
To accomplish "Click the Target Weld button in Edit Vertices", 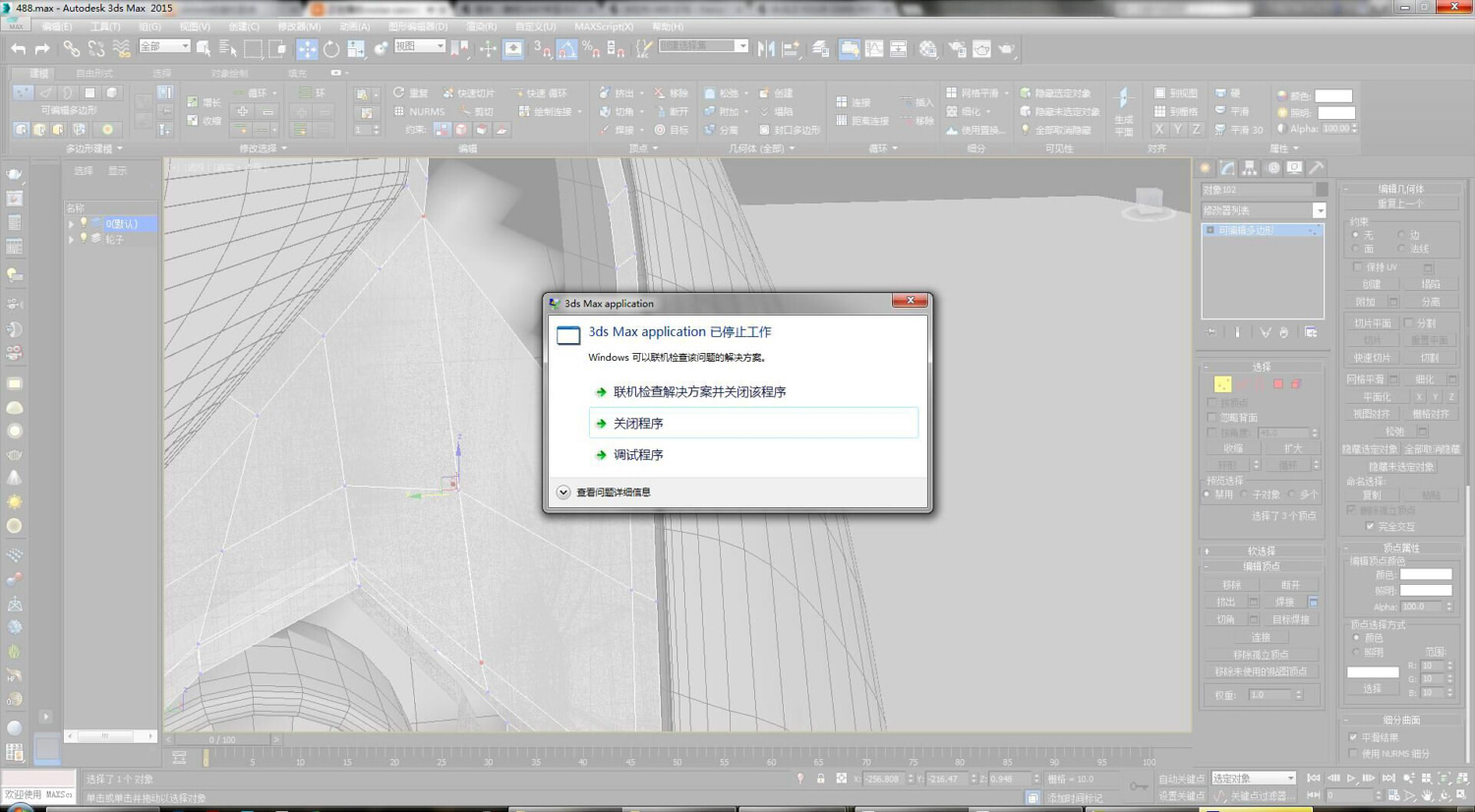I will pos(1291,620).
